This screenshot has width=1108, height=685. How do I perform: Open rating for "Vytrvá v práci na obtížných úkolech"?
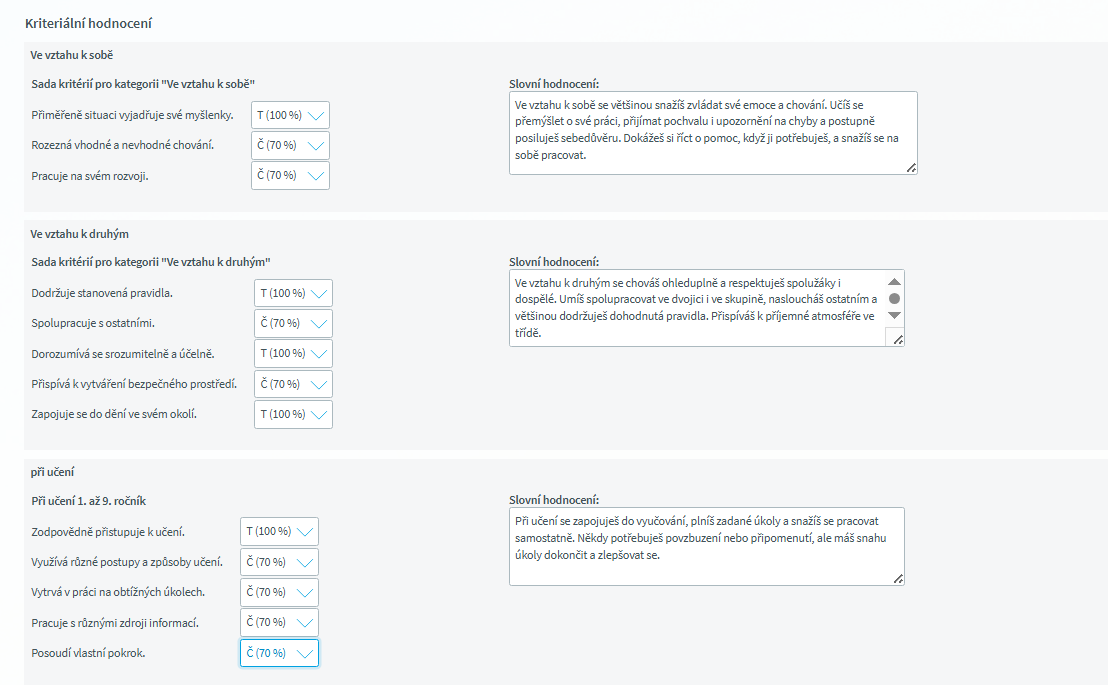[280, 592]
